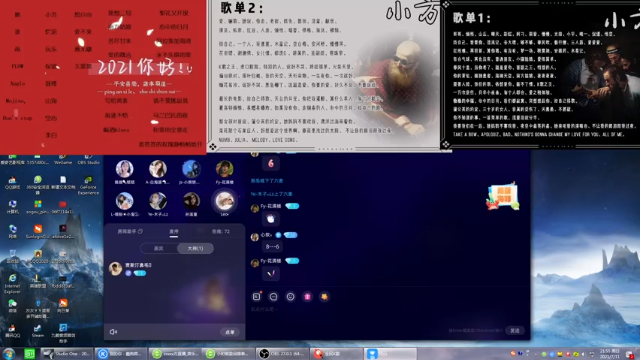Click the square icon with red dot in chat toolbar

coord(257,296)
